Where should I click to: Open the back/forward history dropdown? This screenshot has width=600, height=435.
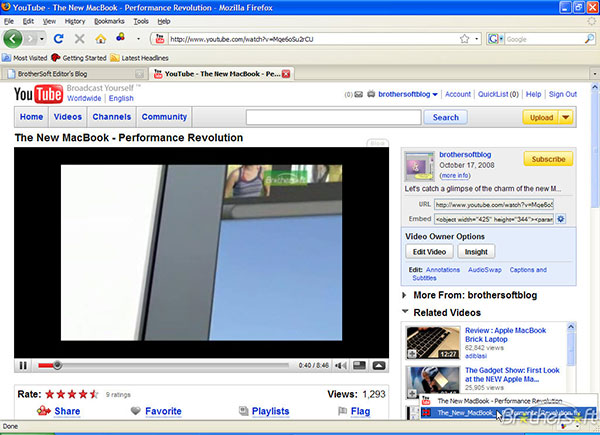[42, 39]
